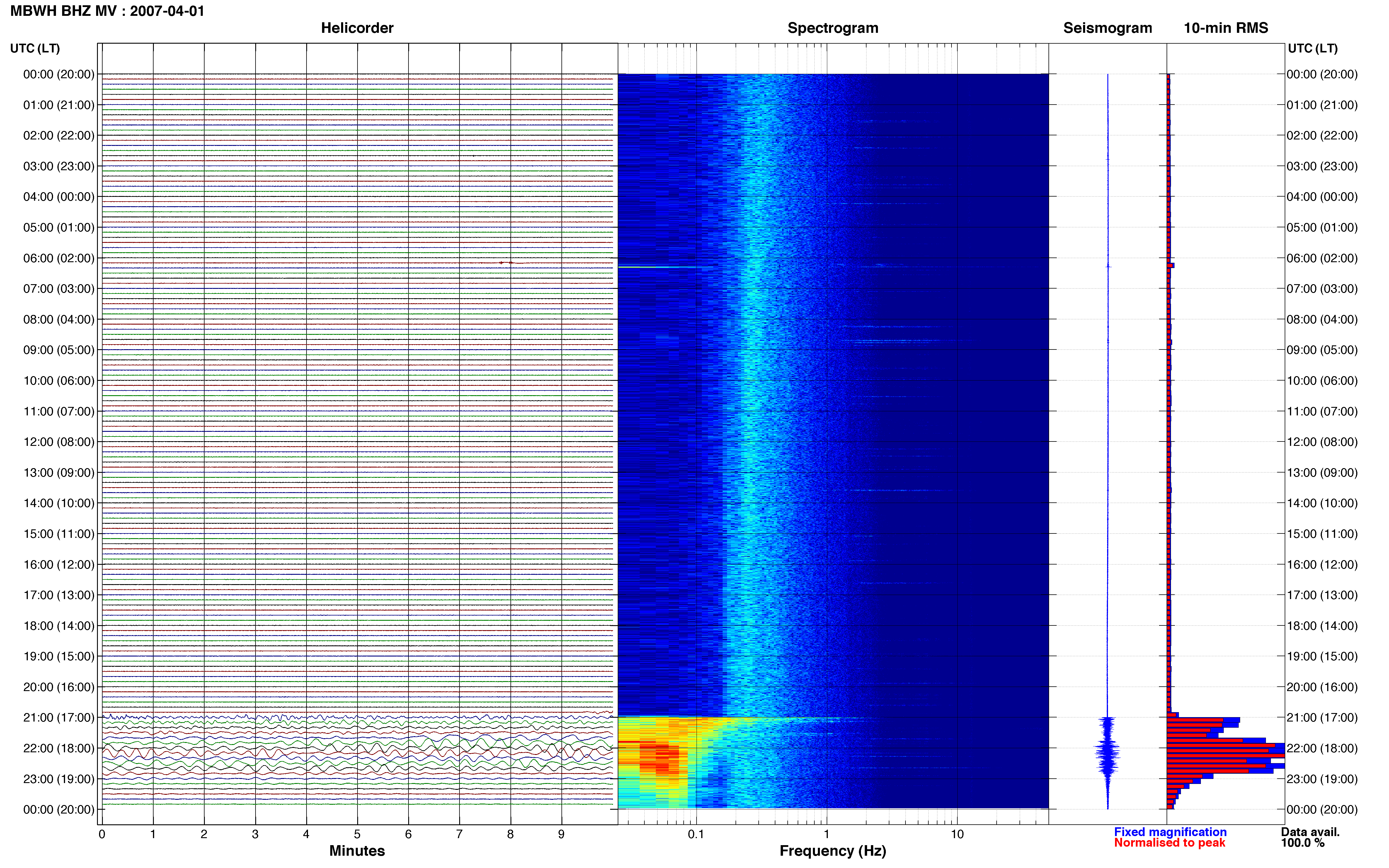Viewport: 1389px width, 868px height.
Task: Click '02:00 (22:00)' on the Helicorder time axis
Action: pos(59,135)
